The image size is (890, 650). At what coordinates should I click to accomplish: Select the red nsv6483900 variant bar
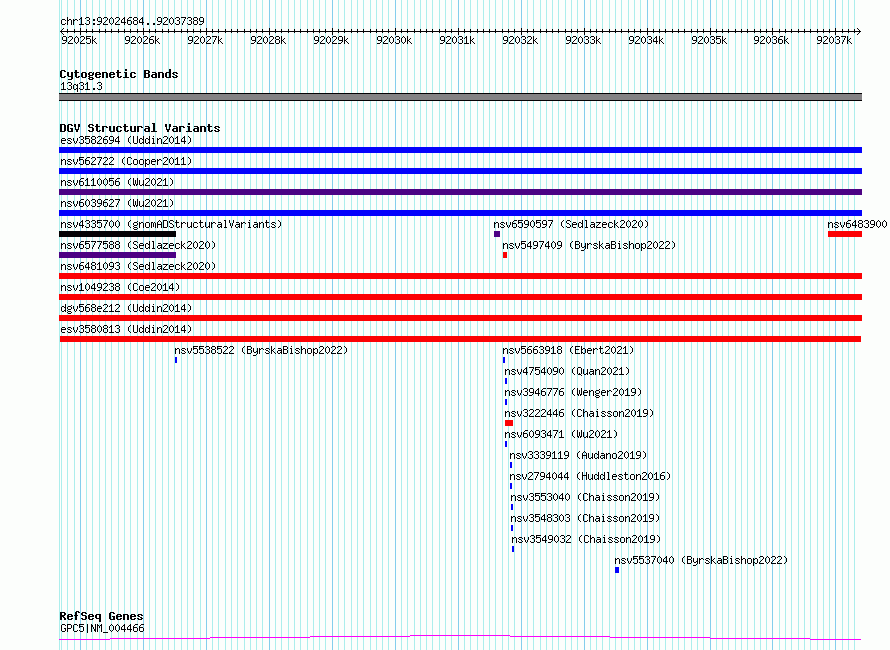[845, 234]
